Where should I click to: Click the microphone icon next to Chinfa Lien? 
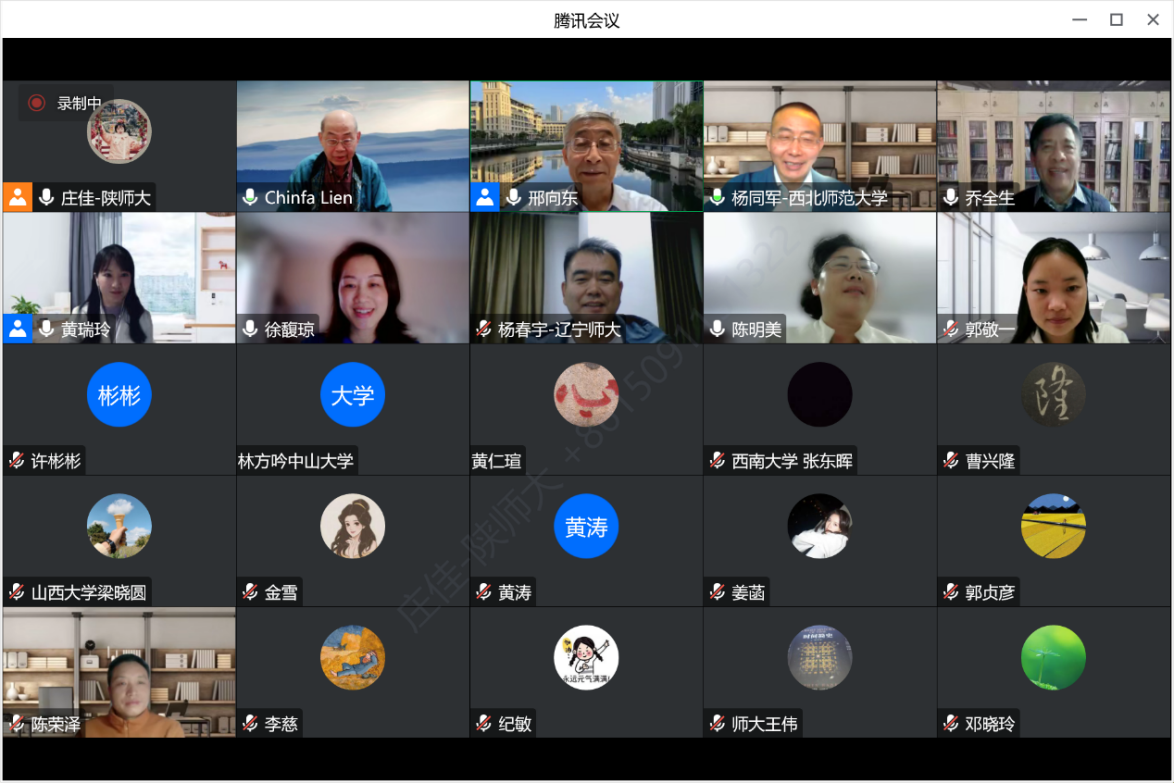[250, 197]
